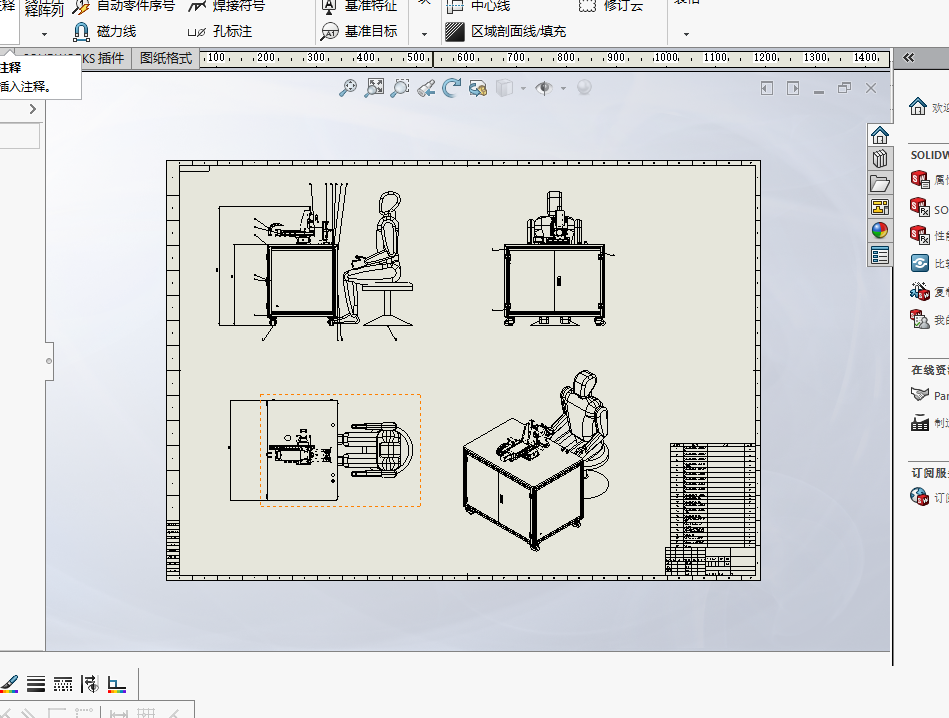Click the Line Color brush icon
Viewport: 949px width, 718px height.
(x=9, y=684)
